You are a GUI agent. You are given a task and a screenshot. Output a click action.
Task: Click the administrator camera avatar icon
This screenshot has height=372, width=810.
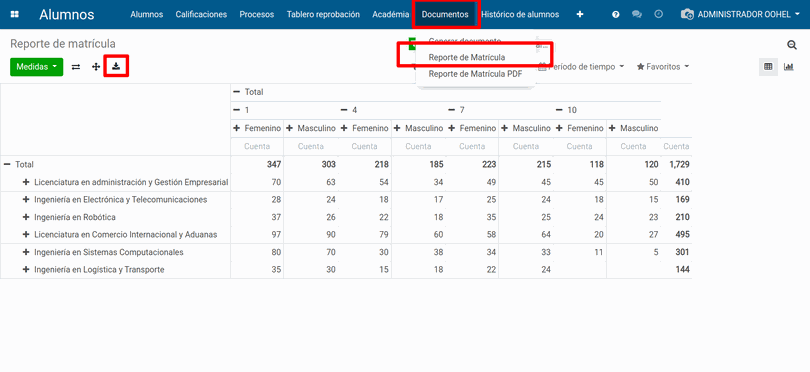click(x=688, y=14)
